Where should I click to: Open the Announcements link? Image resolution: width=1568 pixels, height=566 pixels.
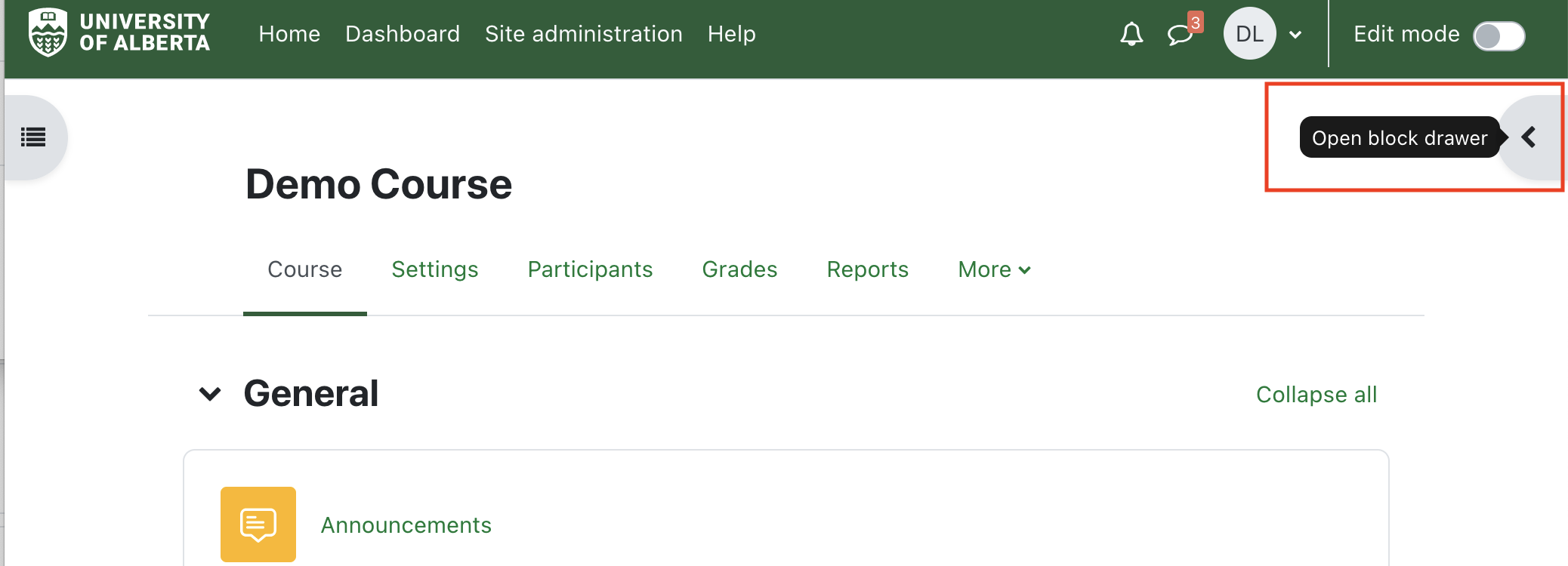point(406,525)
